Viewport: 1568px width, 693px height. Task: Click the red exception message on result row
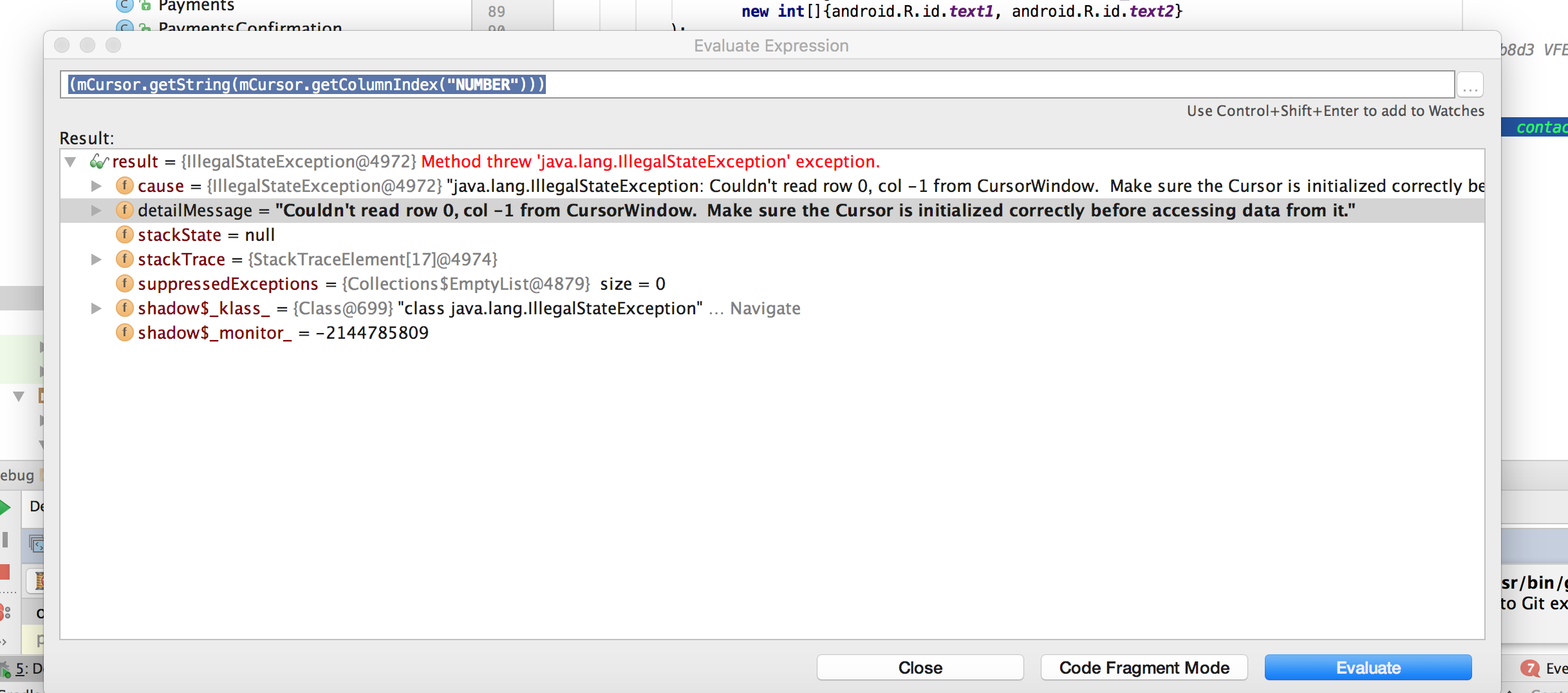[x=650, y=162]
